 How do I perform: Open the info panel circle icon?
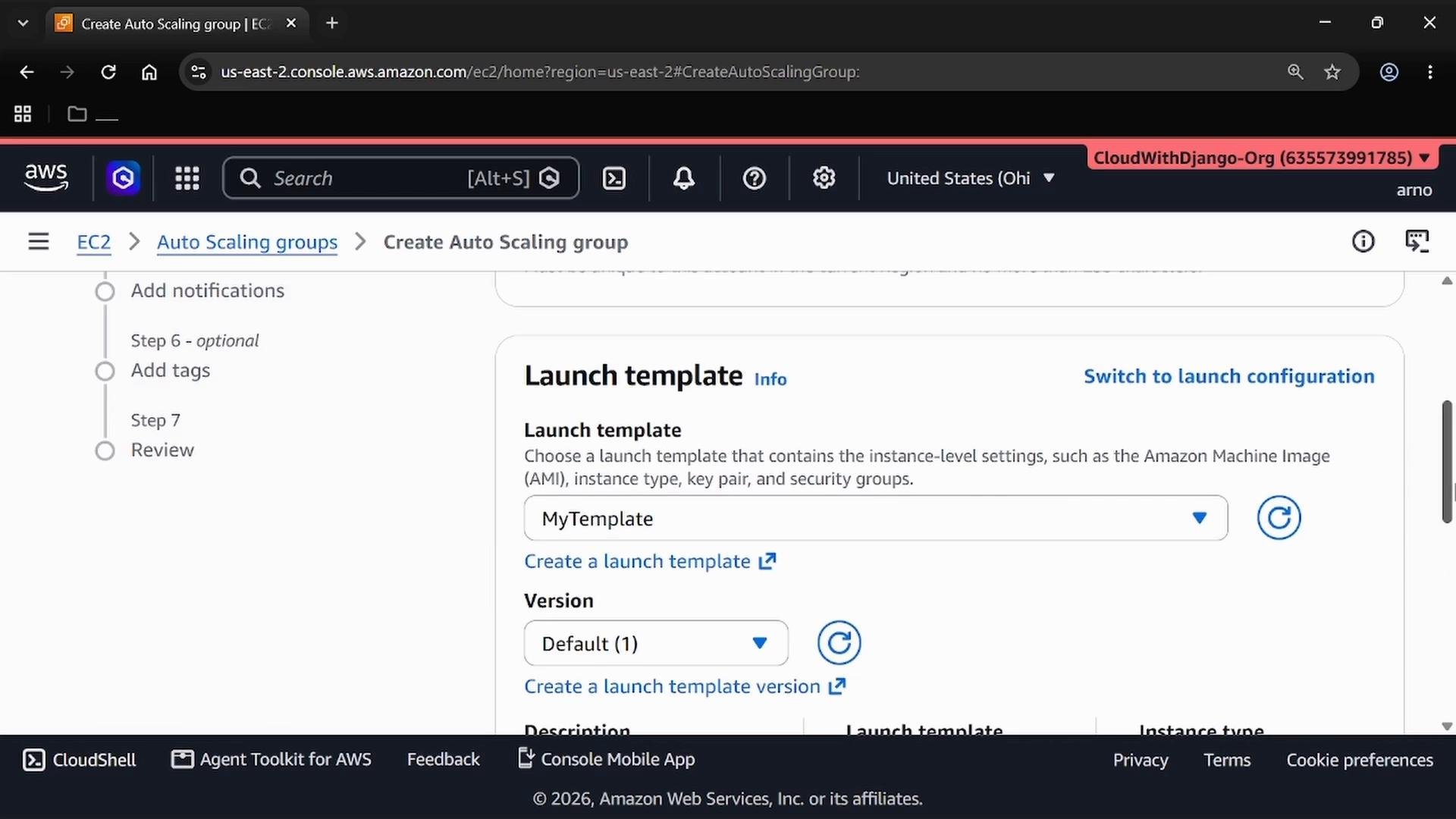coord(1363,241)
